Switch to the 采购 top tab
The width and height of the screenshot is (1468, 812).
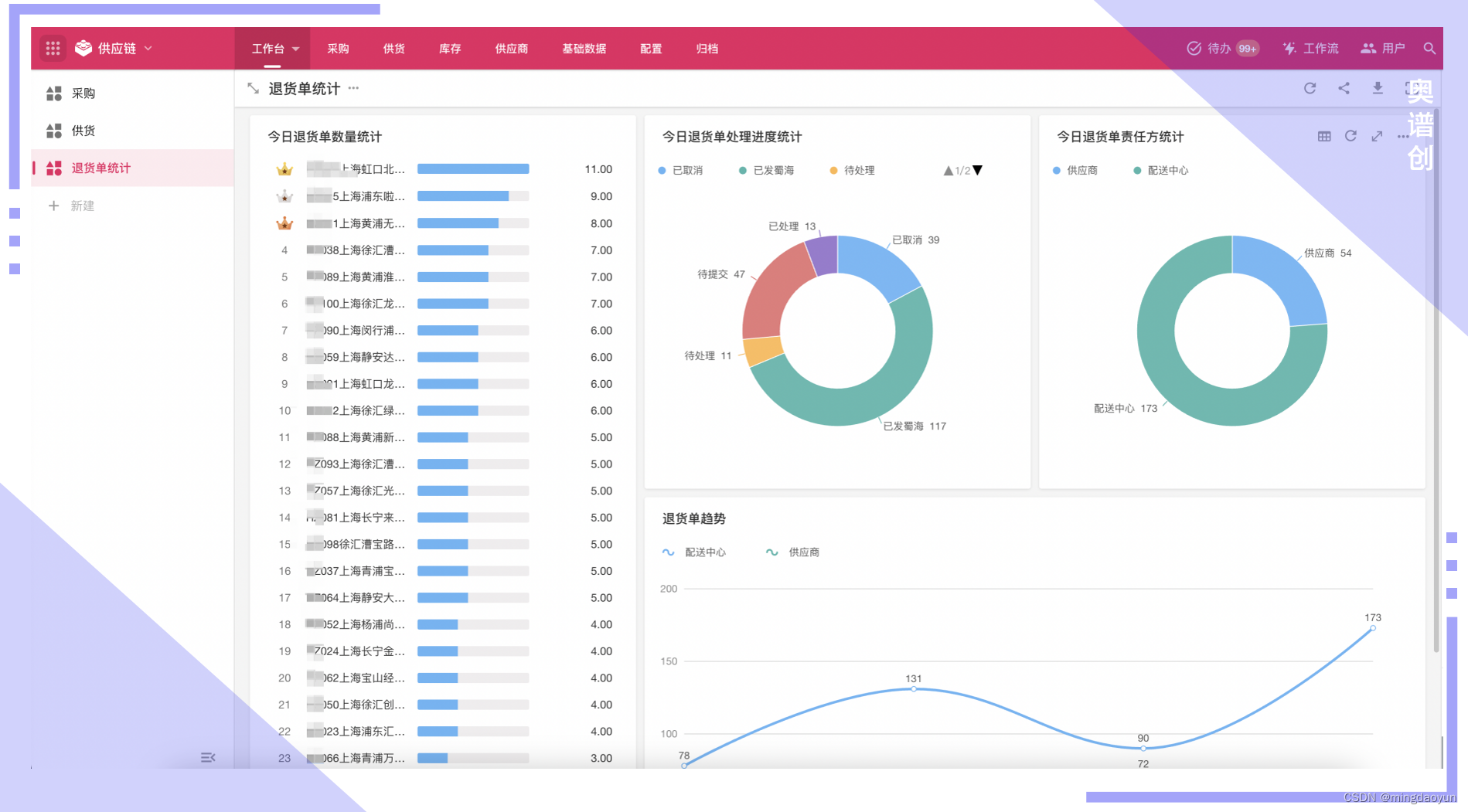pyautogui.click(x=338, y=49)
